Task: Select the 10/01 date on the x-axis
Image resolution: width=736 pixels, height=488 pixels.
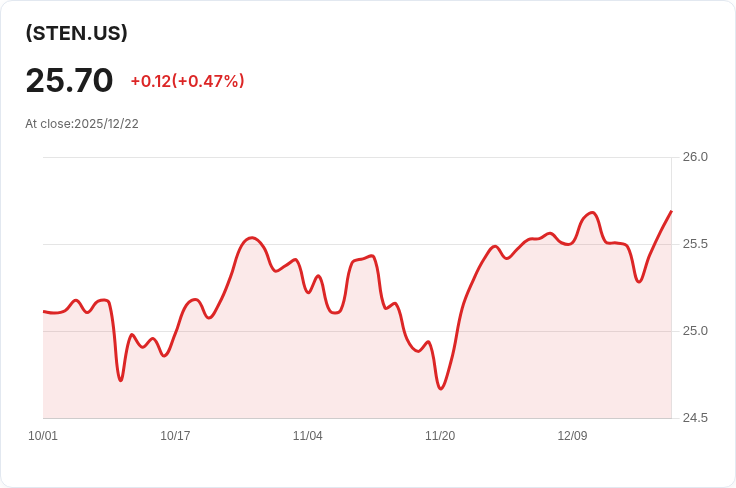Action: (x=43, y=436)
